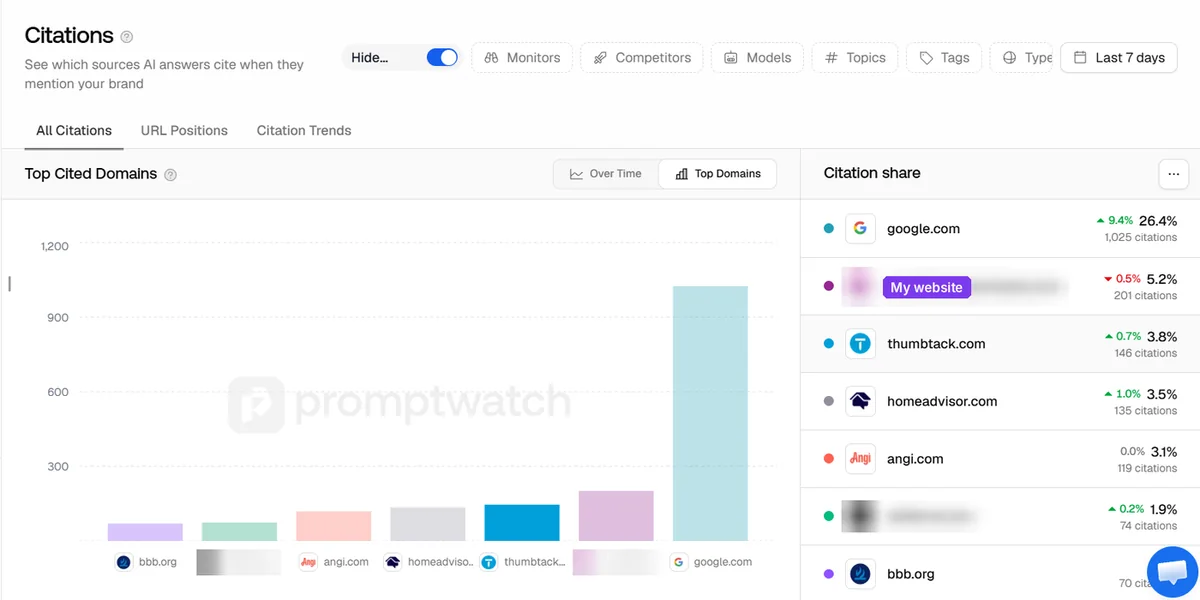Open the homeadvisor.com citation row

tap(1000, 402)
